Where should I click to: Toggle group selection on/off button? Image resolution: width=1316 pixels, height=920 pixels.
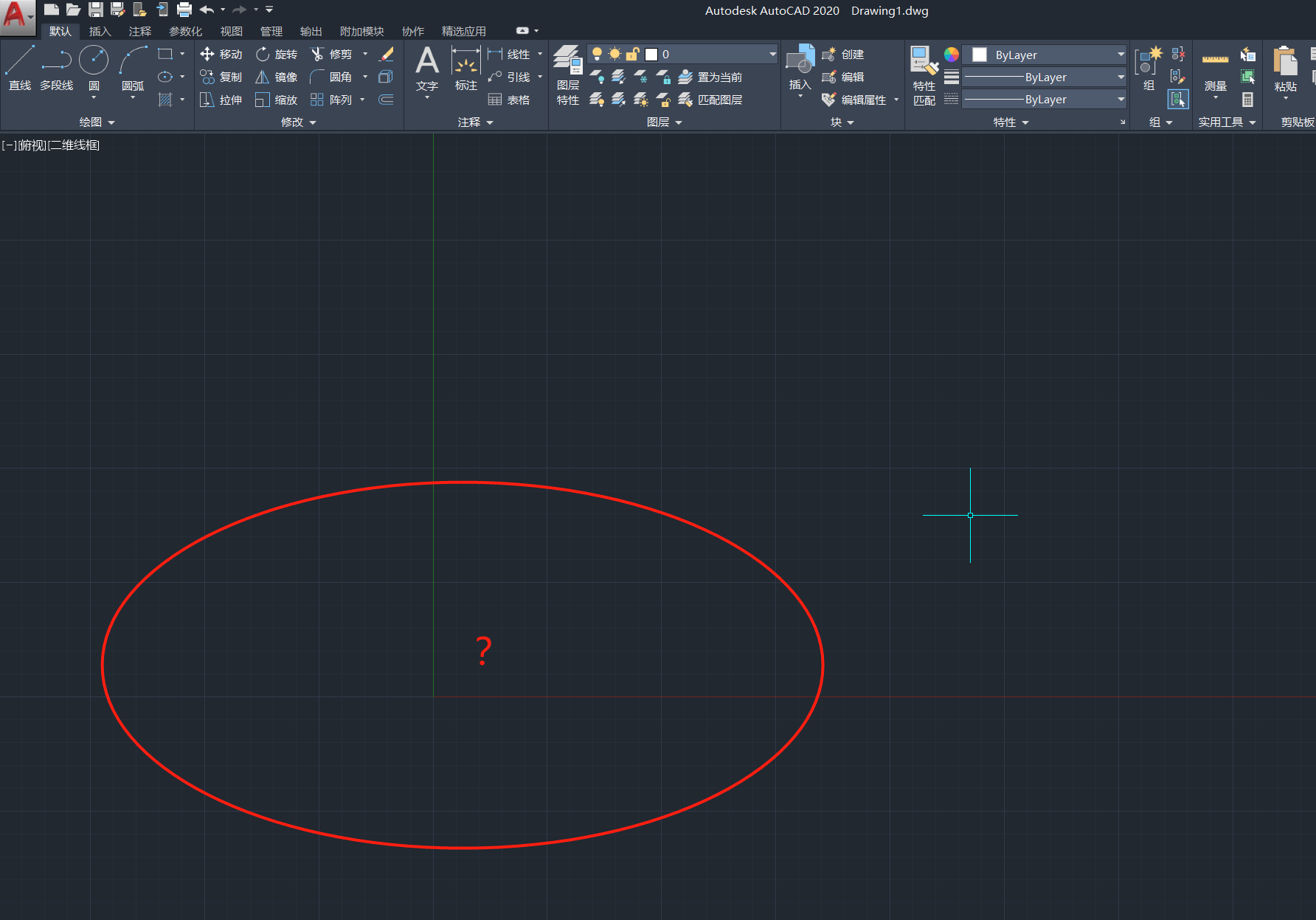pos(1178,99)
